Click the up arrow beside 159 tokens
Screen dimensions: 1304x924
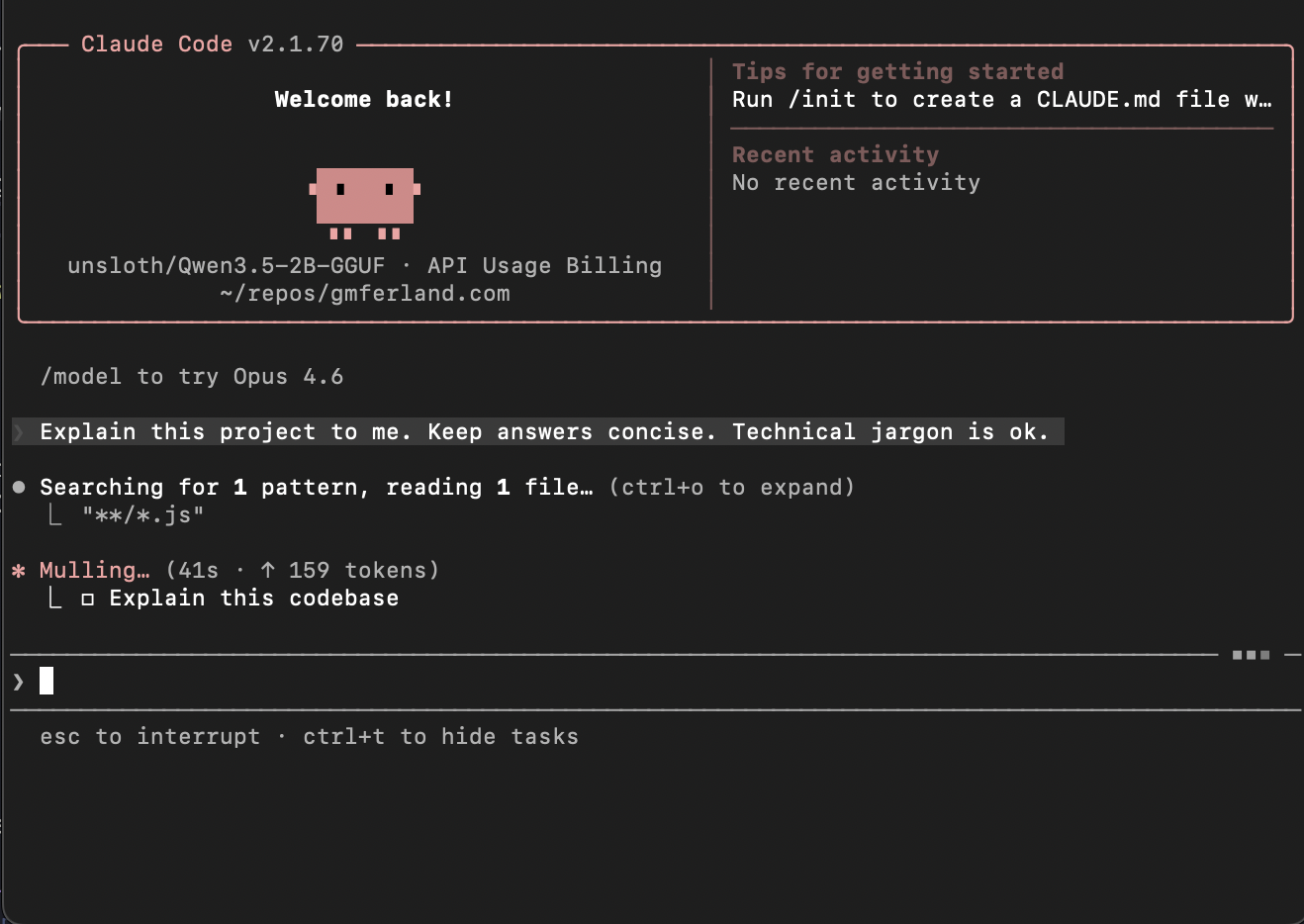(267, 571)
